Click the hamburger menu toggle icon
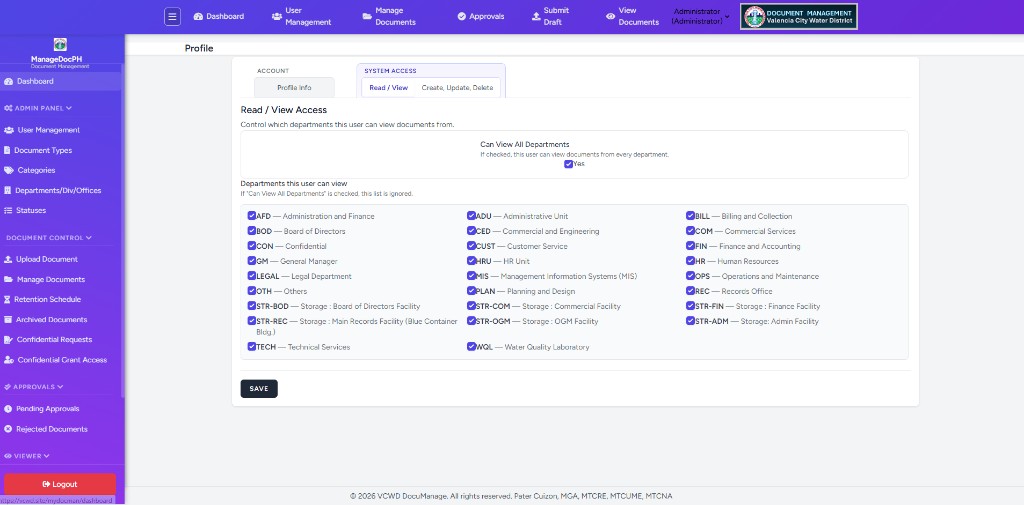The height and width of the screenshot is (505, 1024). click(172, 16)
